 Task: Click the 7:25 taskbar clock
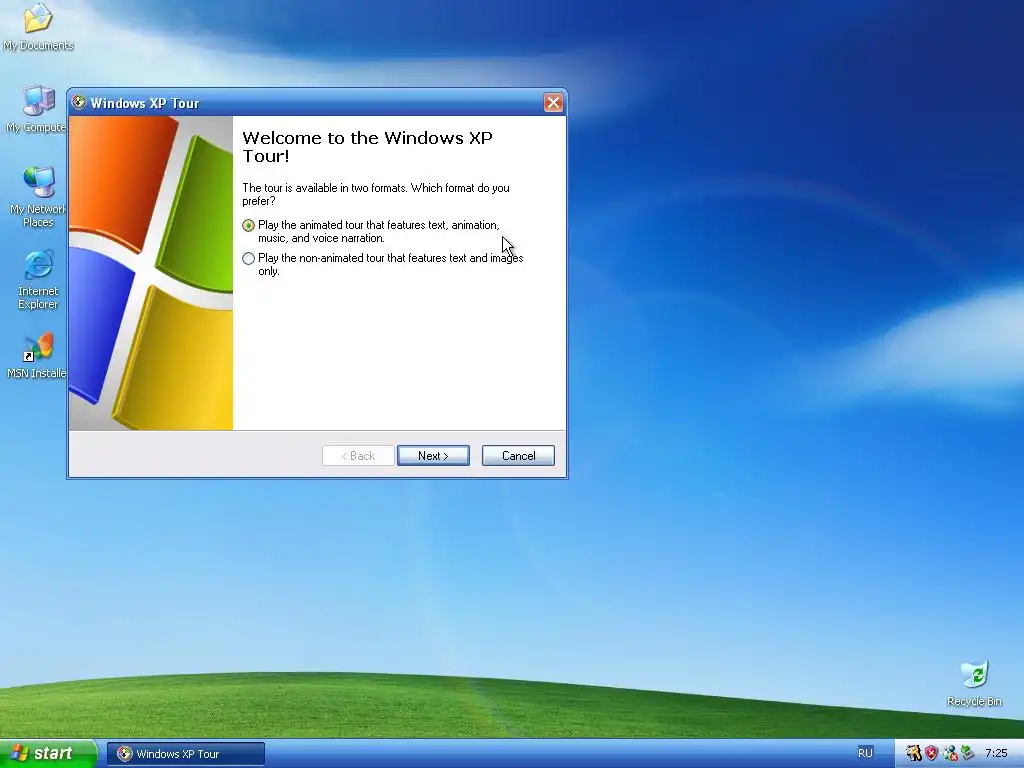click(996, 754)
